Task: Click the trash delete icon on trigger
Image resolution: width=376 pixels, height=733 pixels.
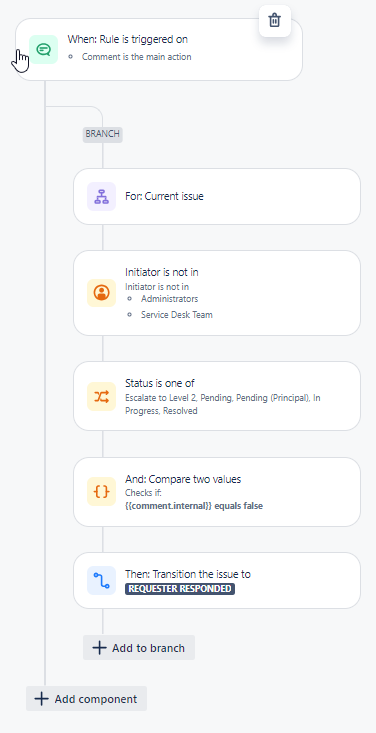Action: 275,21
